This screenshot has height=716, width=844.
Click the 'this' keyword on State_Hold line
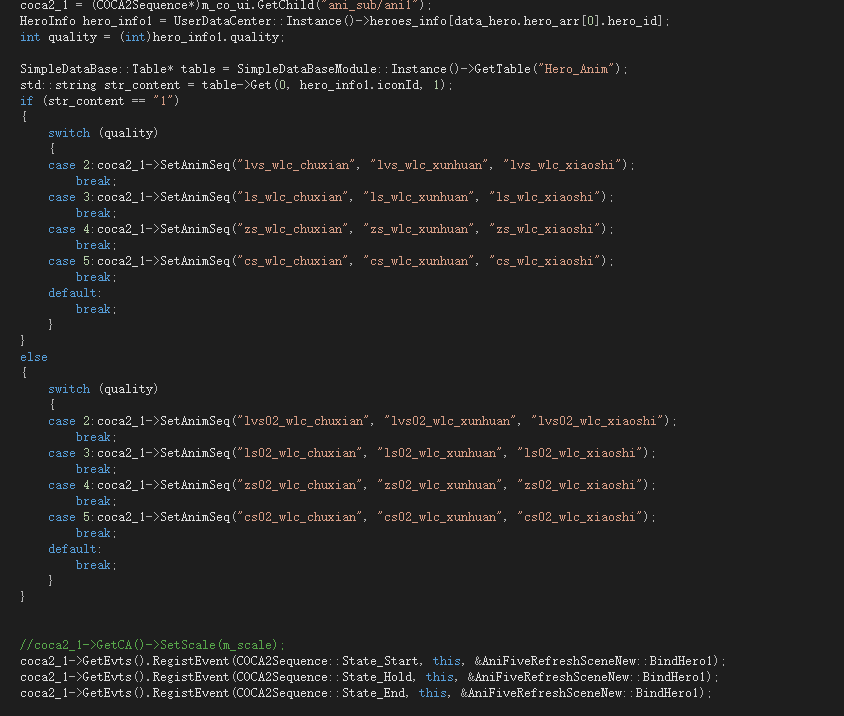[x=439, y=677]
